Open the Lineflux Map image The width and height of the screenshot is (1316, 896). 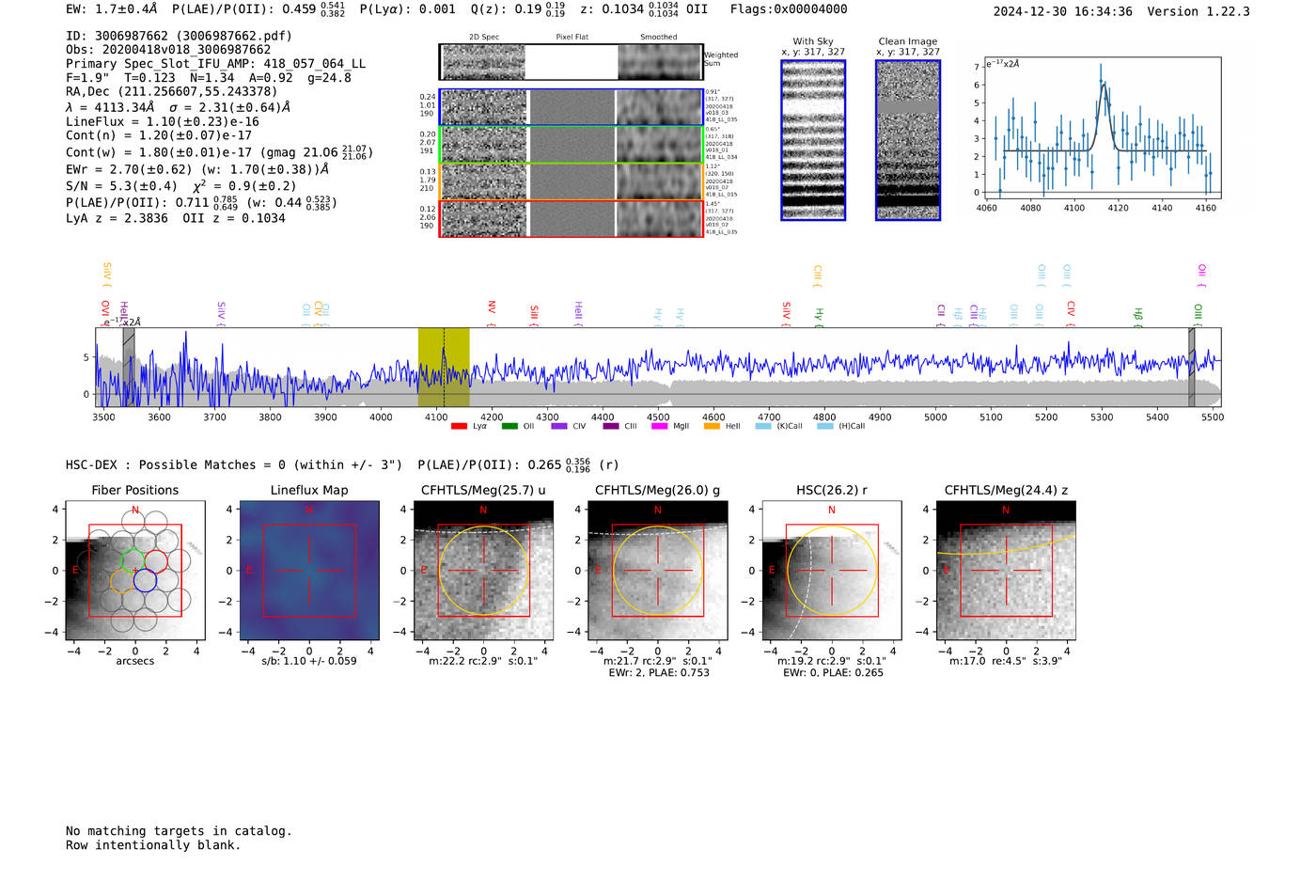pyautogui.click(x=309, y=571)
